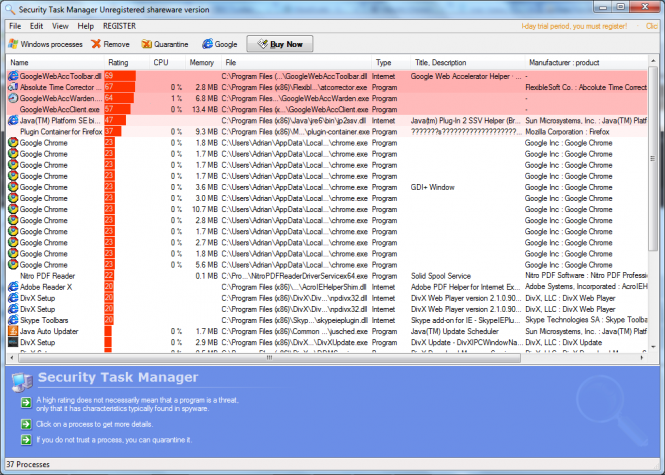
Task: Click the Quarantine toolbar button
Action: [x=165, y=44]
